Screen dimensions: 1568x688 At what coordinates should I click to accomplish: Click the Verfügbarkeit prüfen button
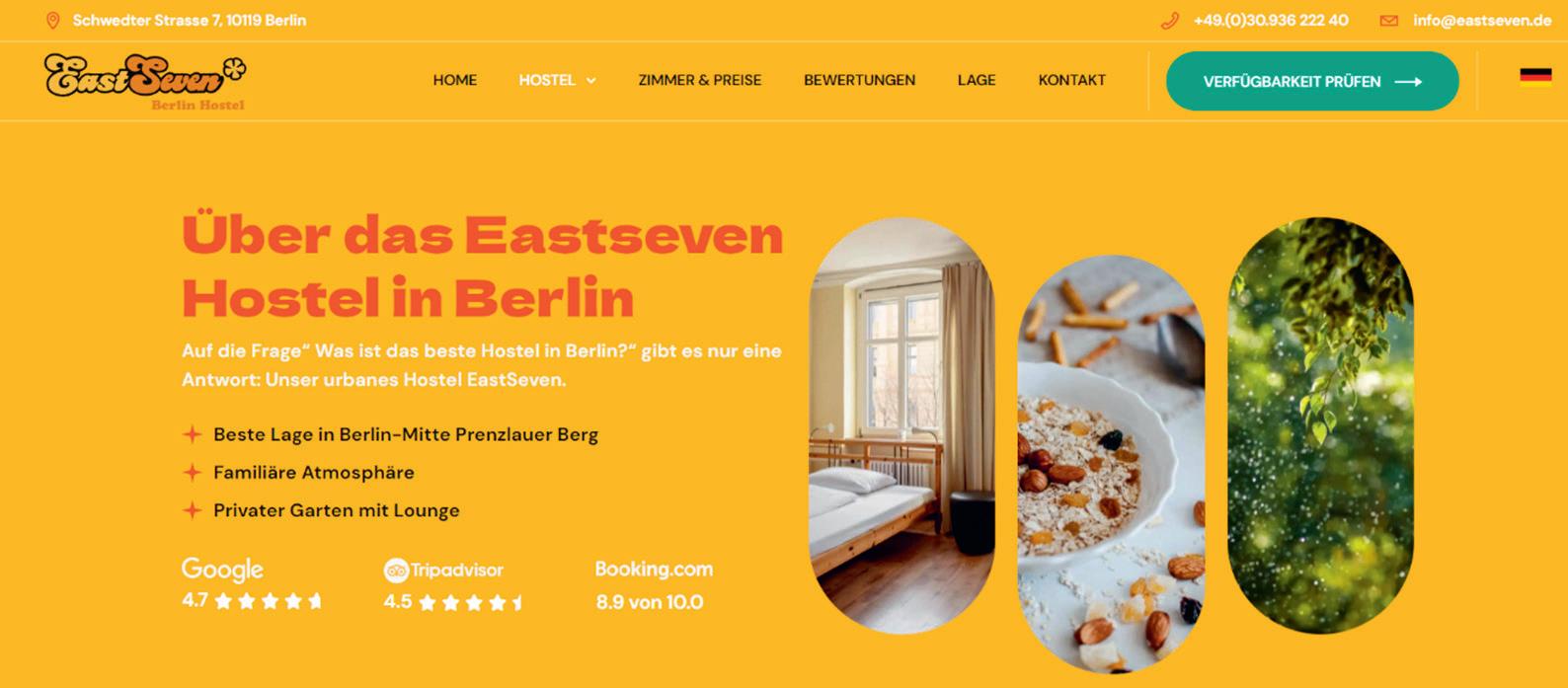(1312, 81)
